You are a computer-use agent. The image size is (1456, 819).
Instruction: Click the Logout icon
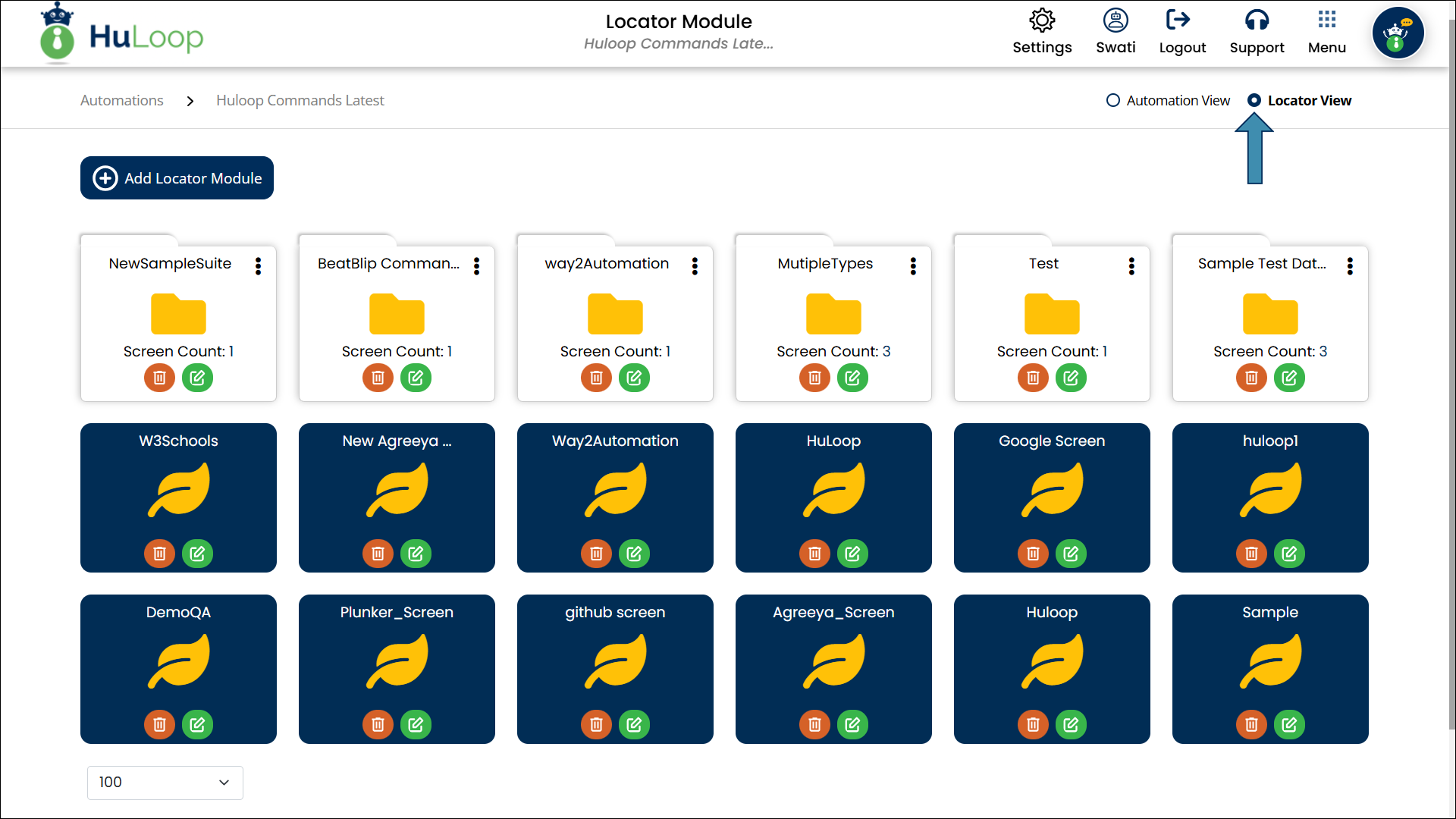1178,20
